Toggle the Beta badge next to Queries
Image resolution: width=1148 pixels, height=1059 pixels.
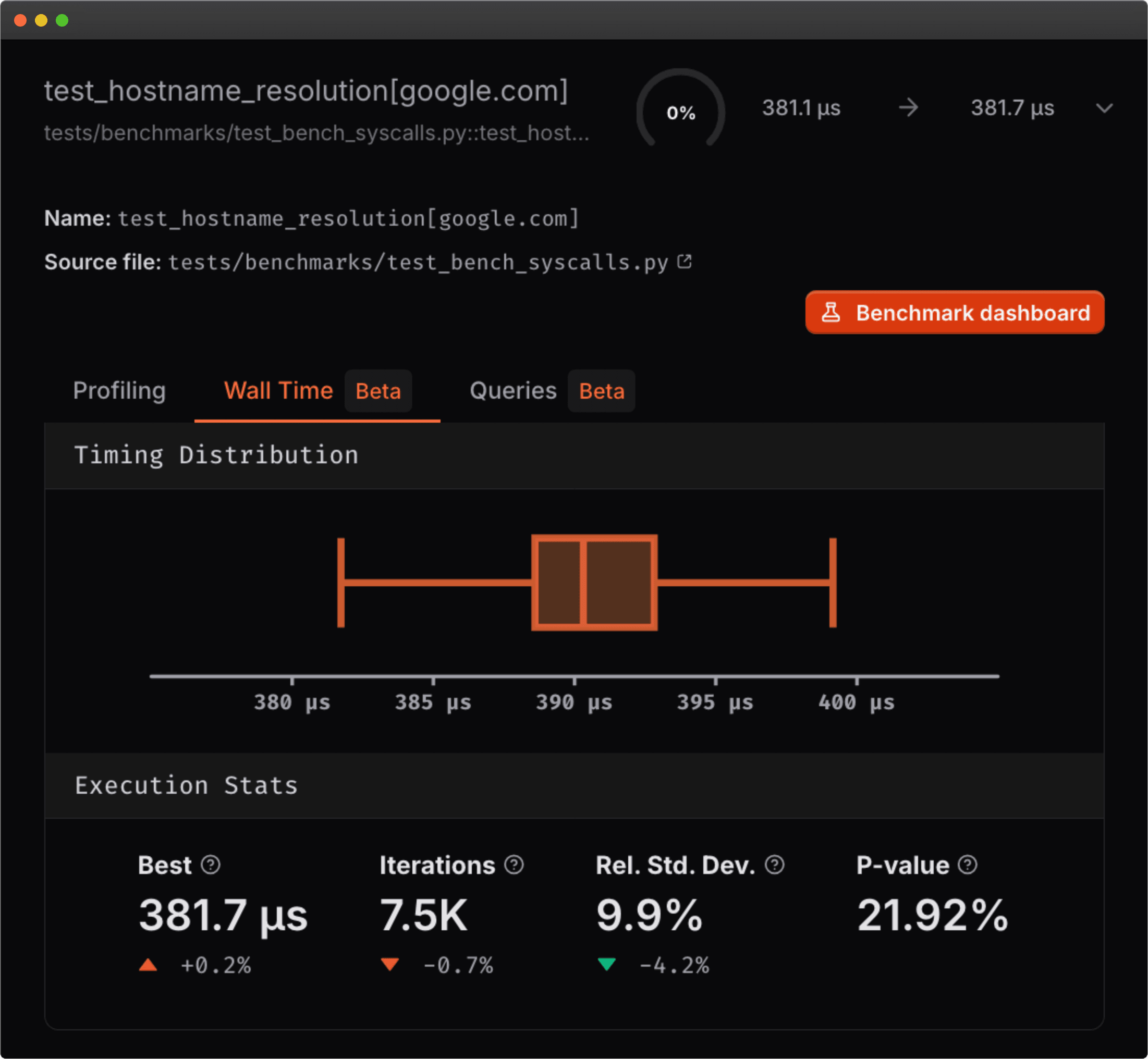[x=601, y=391]
